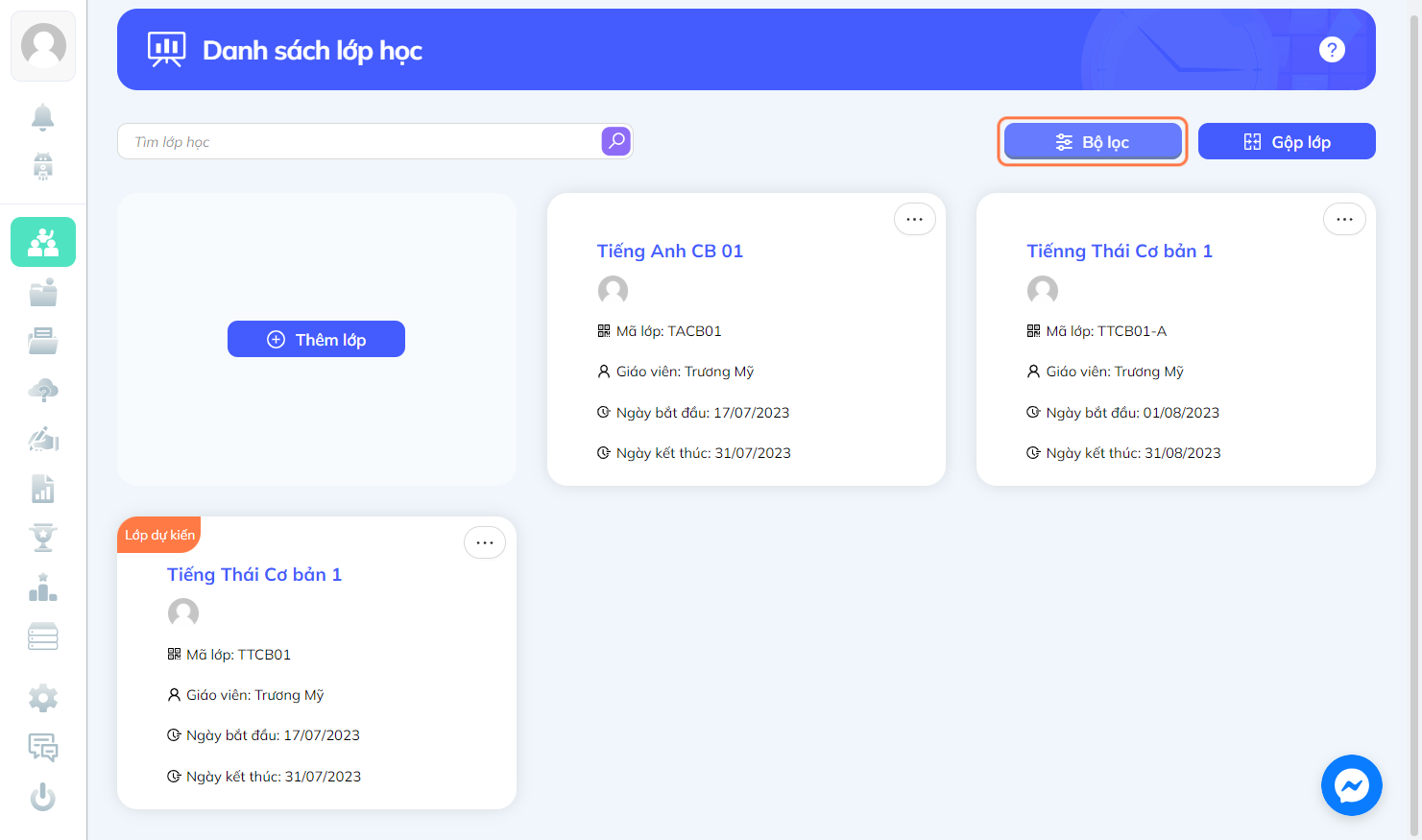Open settings gear icon in sidebar
The width and height of the screenshot is (1422, 840).
click(43, 698)
